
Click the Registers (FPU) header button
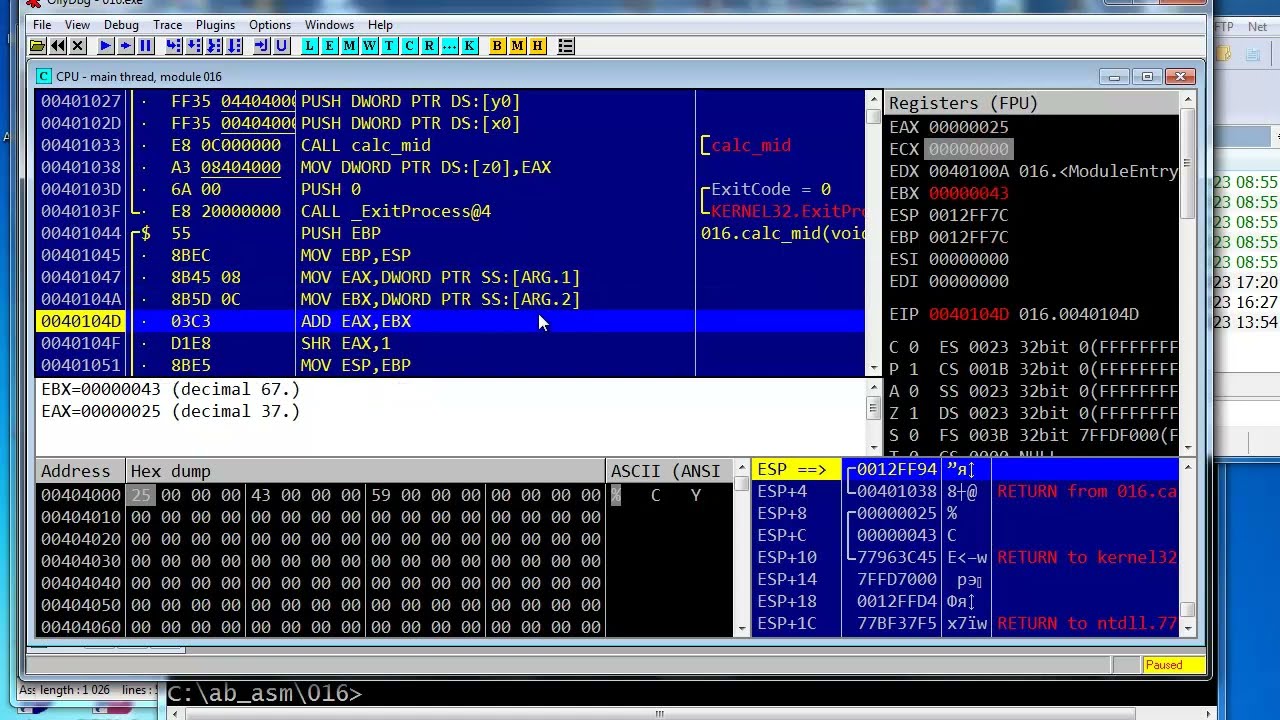click(x=1032, y=103)
